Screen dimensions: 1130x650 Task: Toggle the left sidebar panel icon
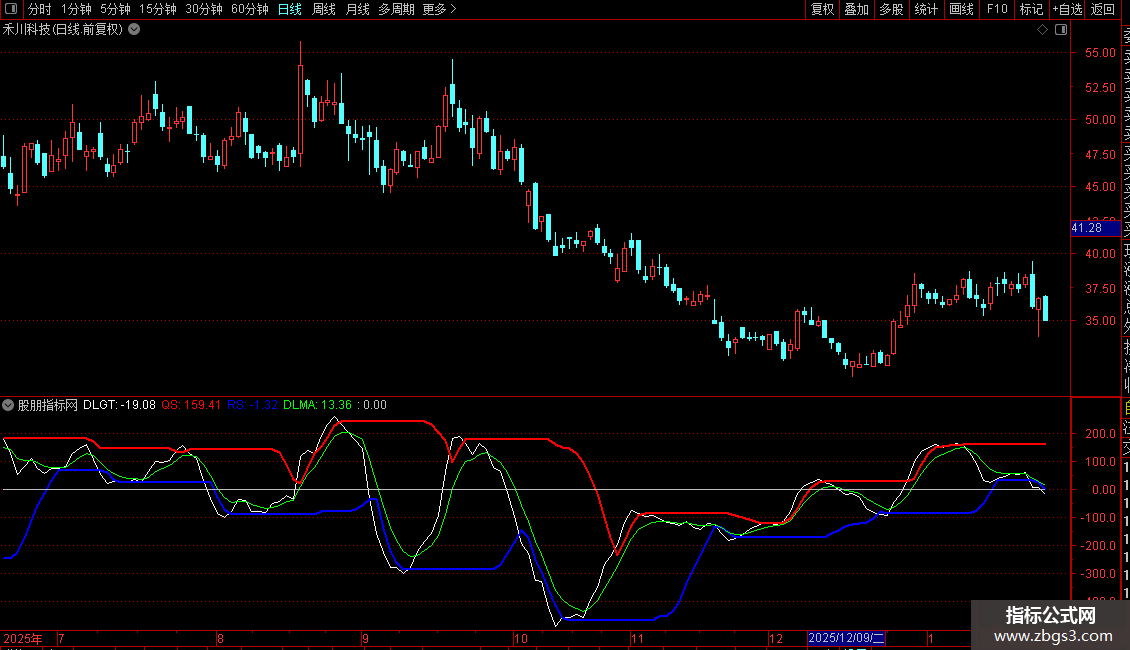tap(11, 9)
